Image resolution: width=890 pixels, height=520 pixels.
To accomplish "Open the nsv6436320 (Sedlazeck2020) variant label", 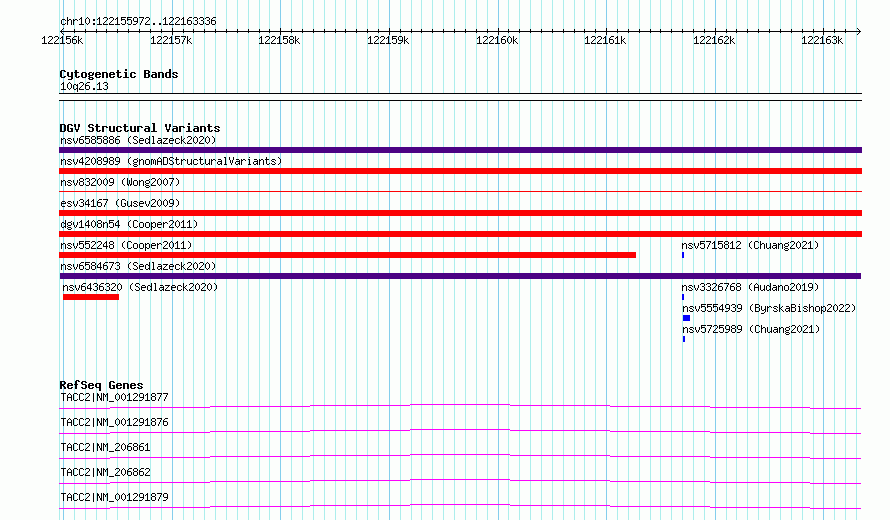I will [140, 287].
